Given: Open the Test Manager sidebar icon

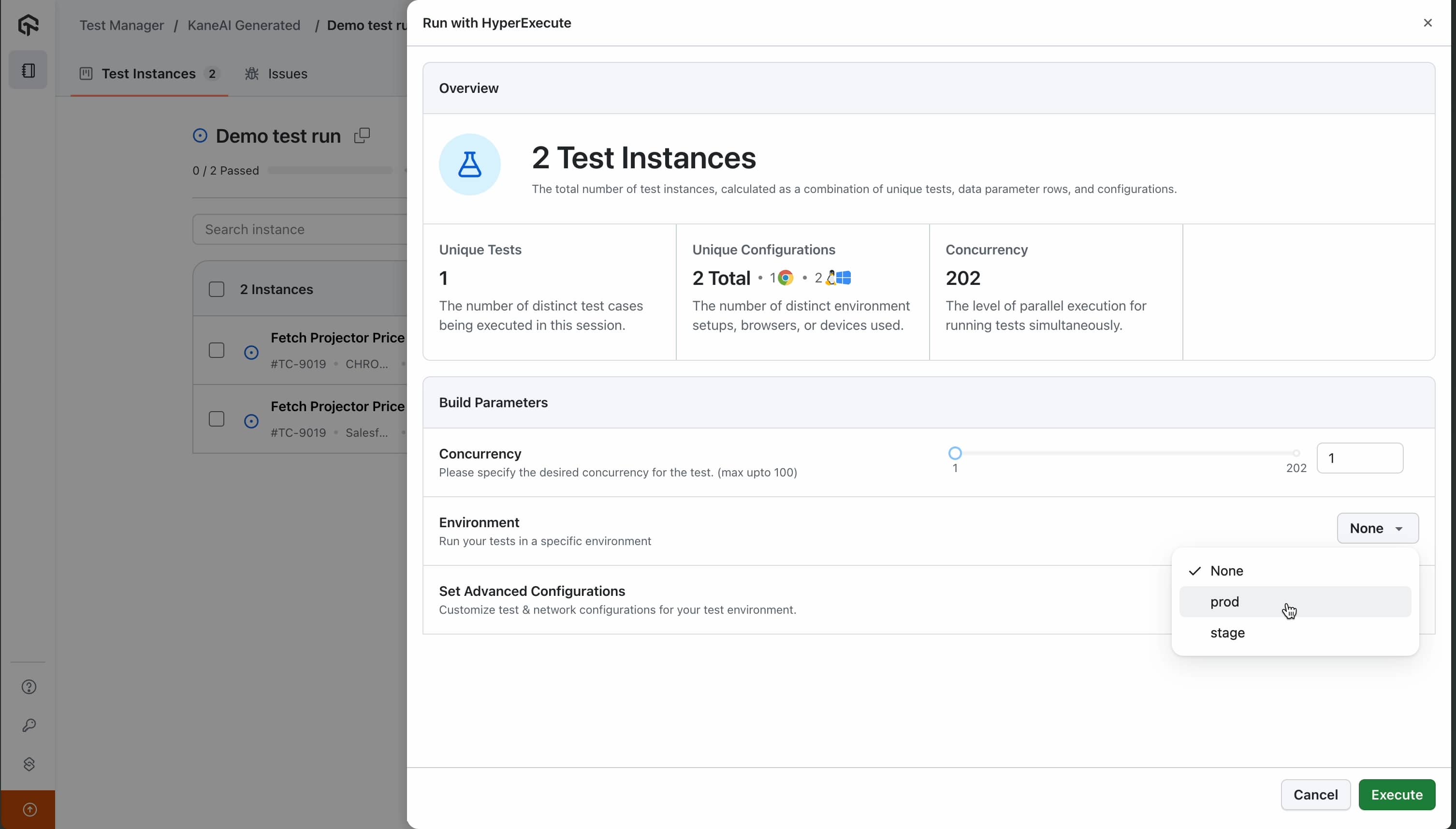Looking at the screenshot, I should click(28, 71).
